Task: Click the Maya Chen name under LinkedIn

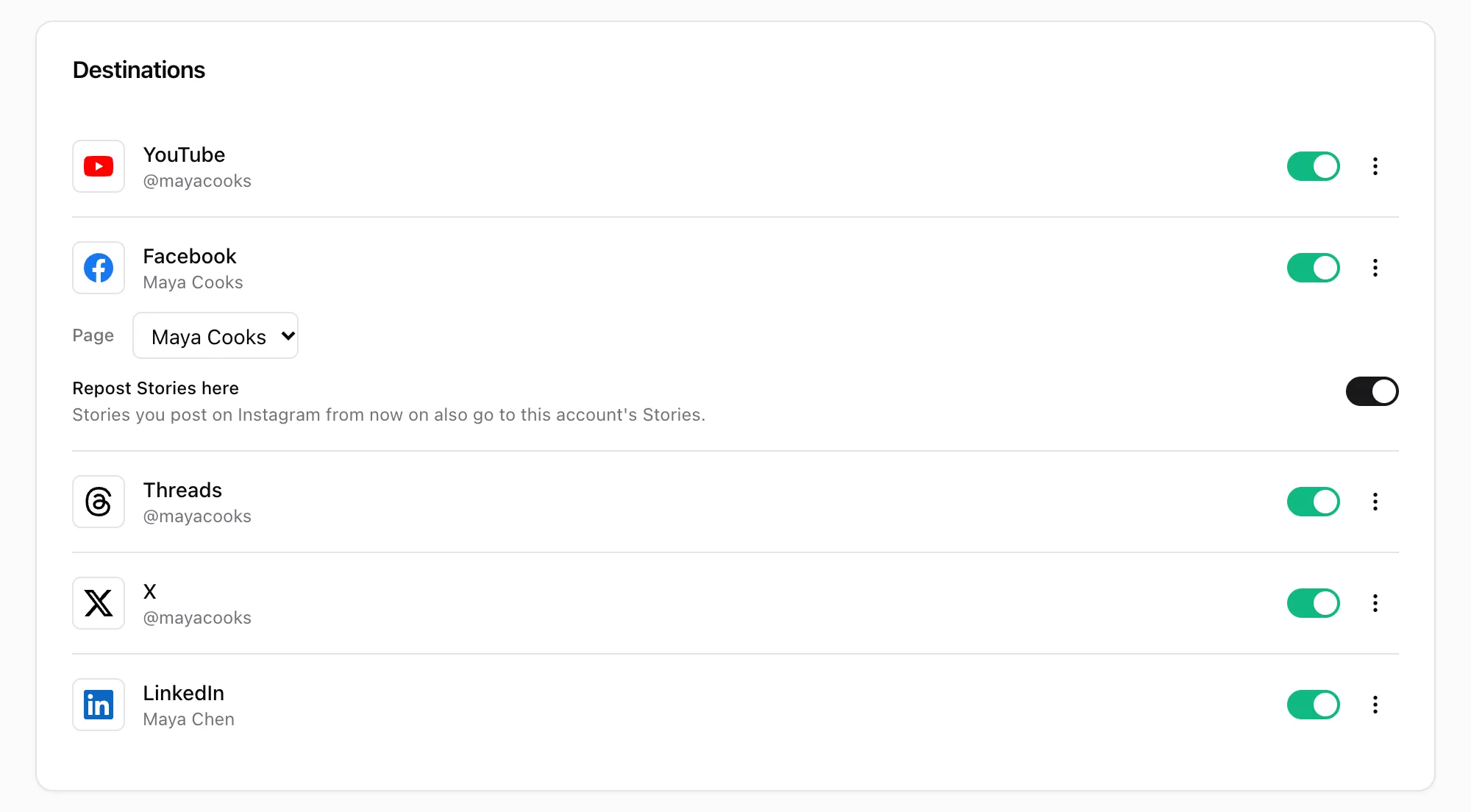Action: (189, 719)
